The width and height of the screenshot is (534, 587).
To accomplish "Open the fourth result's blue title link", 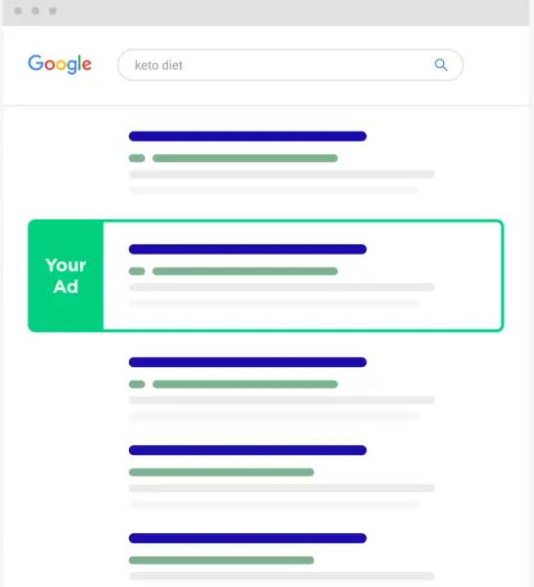I will point(248,450).
